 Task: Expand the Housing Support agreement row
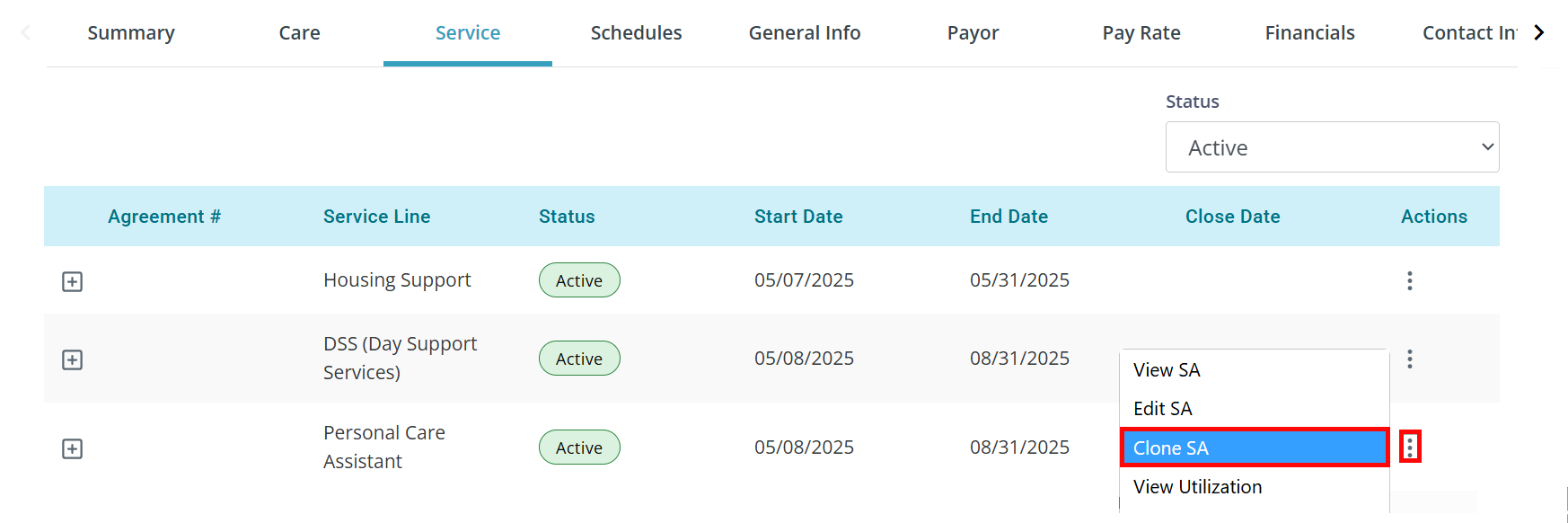(x=72, y=281)
